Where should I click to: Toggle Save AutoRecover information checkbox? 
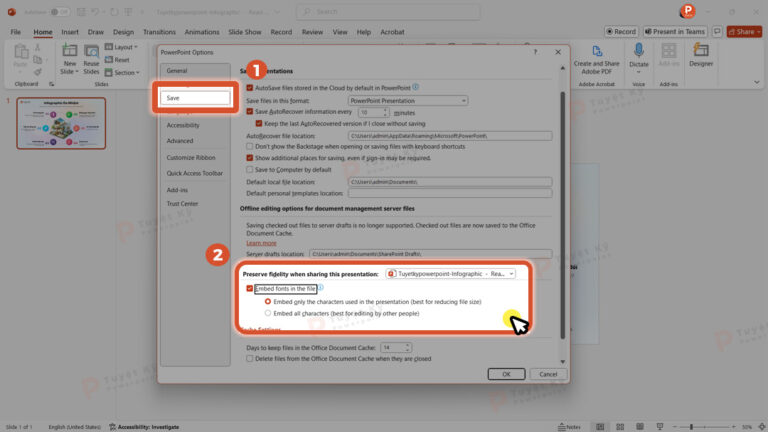[250, 112]
